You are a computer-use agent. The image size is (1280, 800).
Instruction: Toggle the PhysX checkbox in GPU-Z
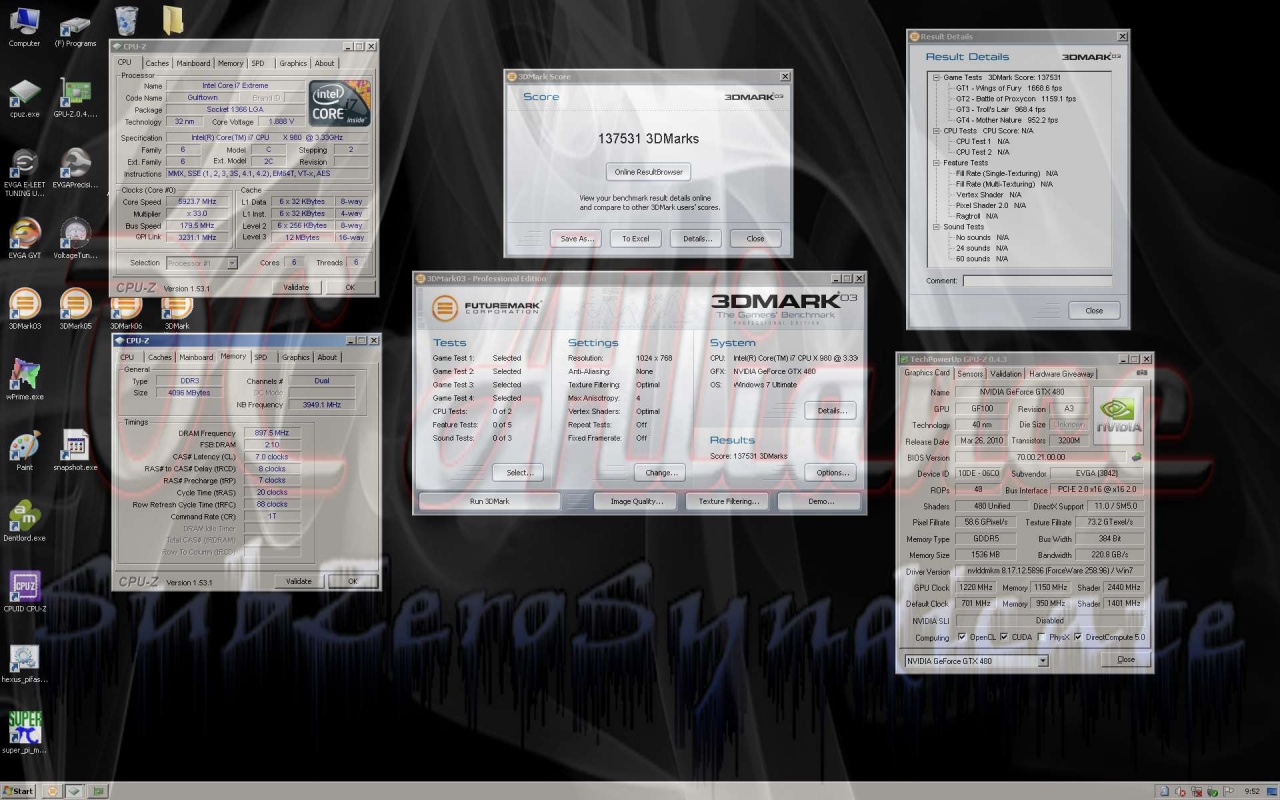[1042, 637]
